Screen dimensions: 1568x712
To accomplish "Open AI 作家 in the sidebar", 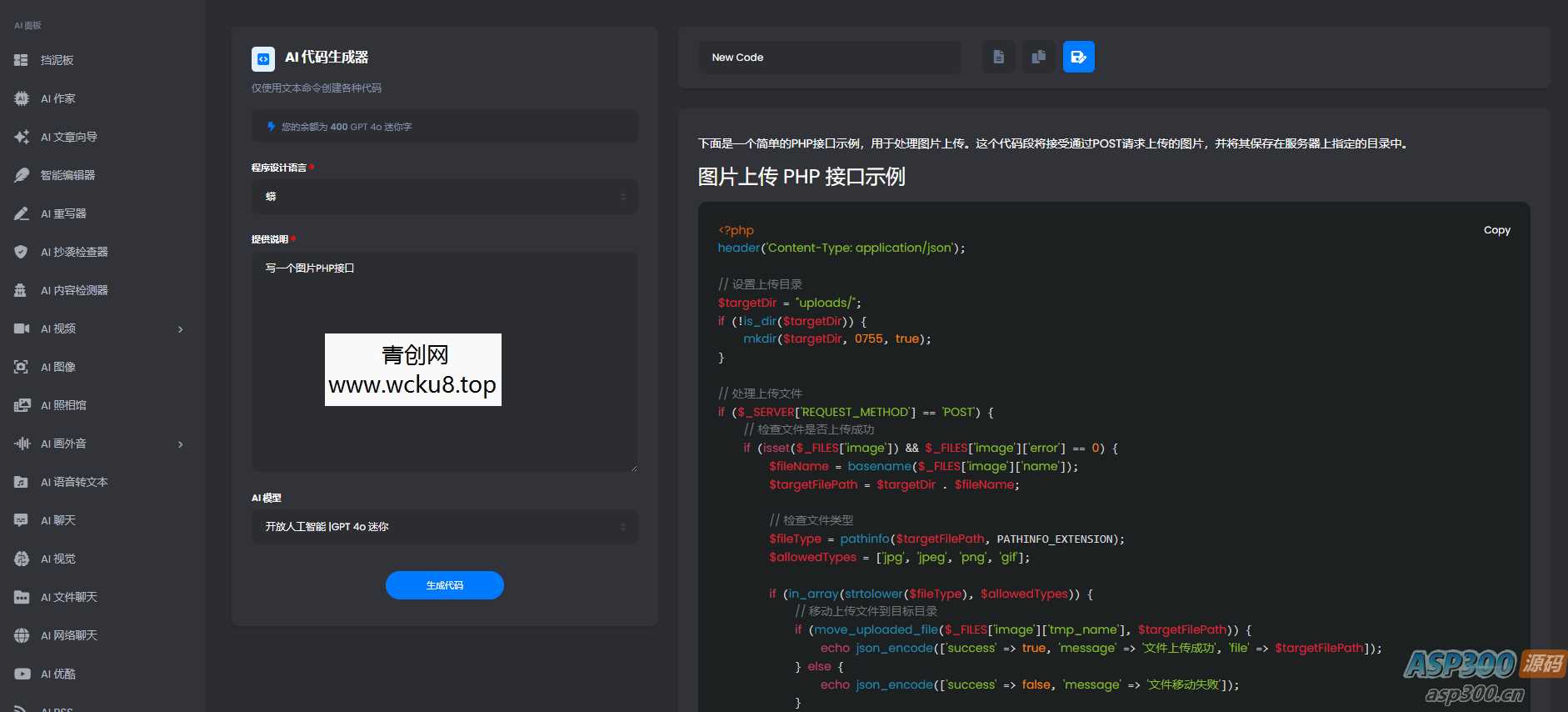I will pos(57,98).
